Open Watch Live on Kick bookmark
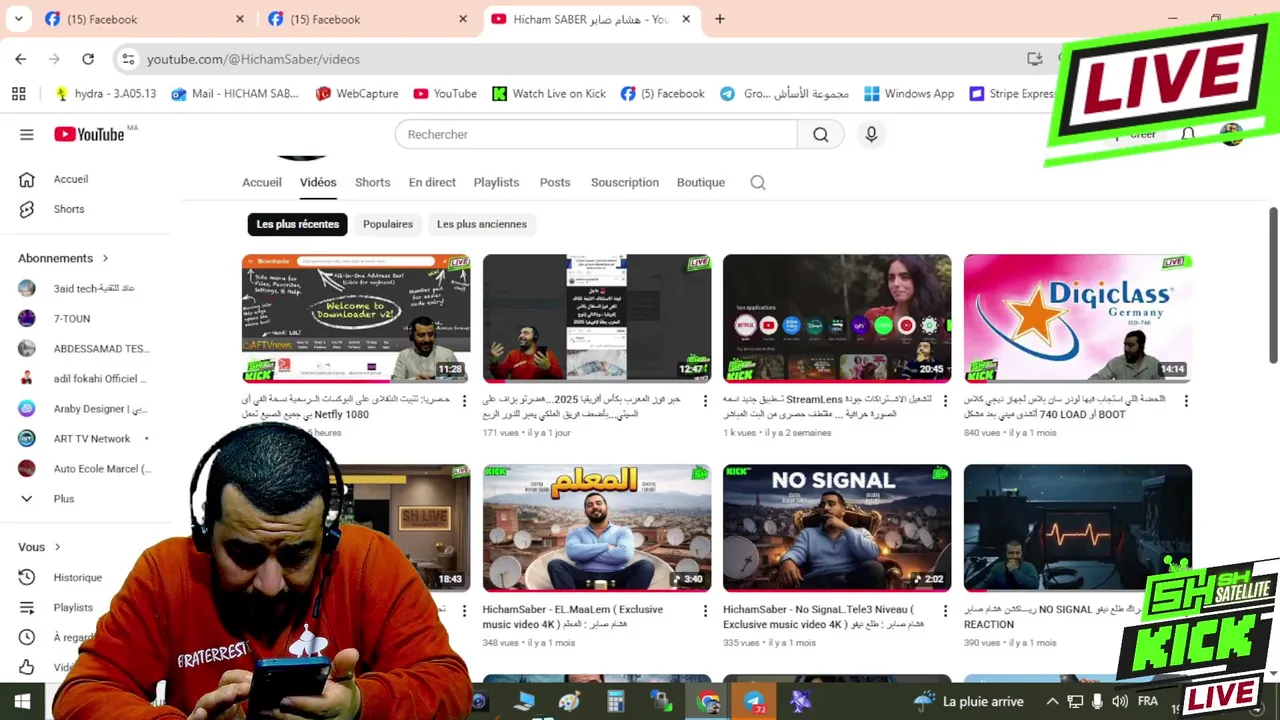The image size is (1280, 720). tap(549, 93)
